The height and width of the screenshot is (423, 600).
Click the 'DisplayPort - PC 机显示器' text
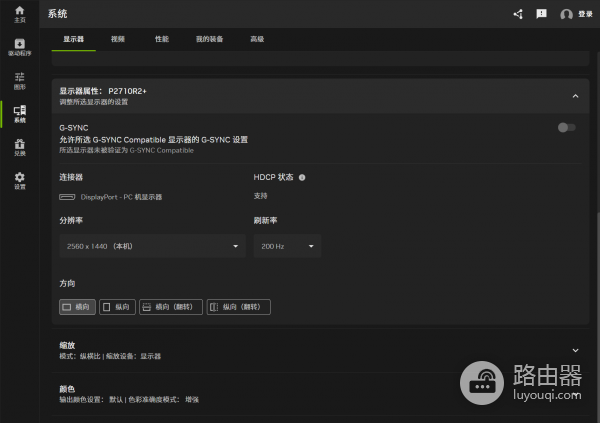[x=121, y=197]
